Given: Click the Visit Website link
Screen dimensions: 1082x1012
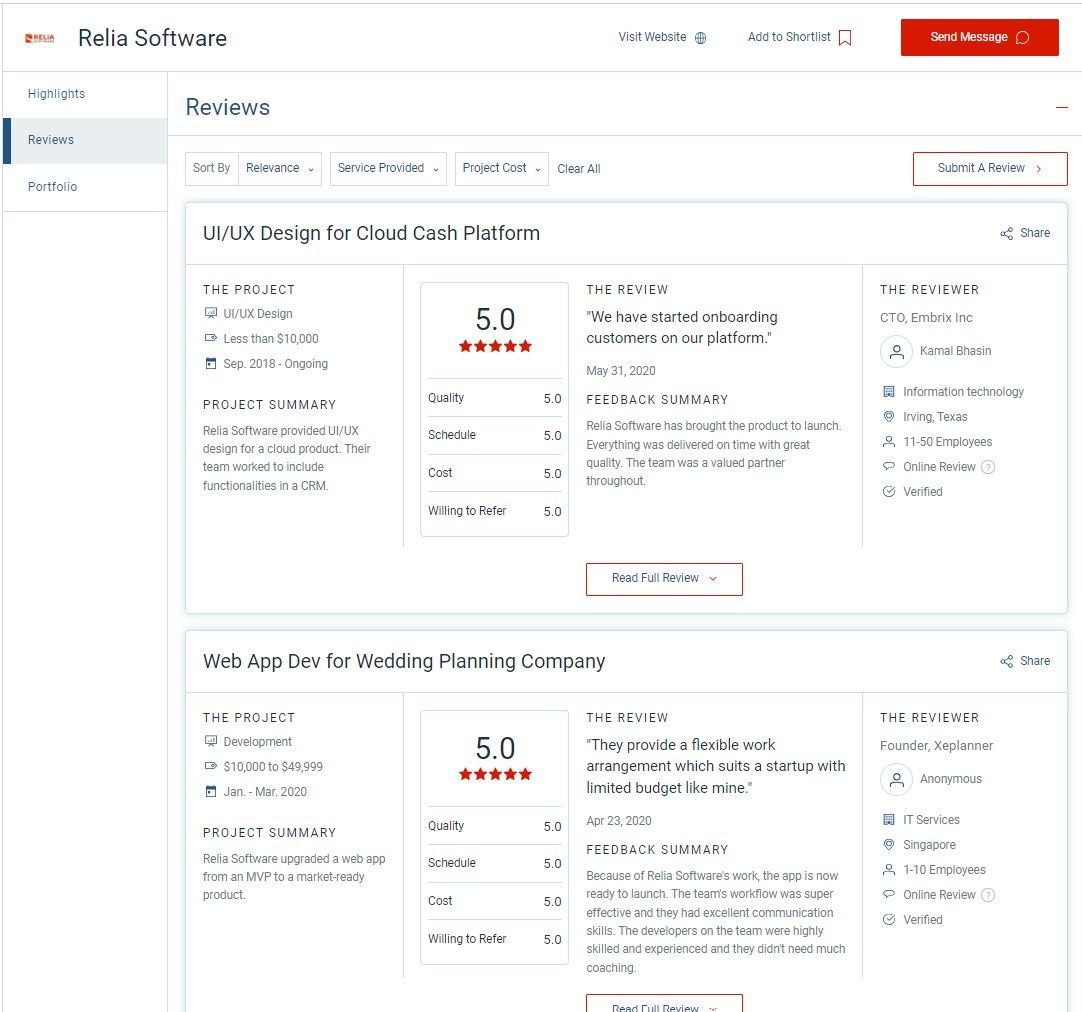Looking at the screenshot, I should click(662, 37).
